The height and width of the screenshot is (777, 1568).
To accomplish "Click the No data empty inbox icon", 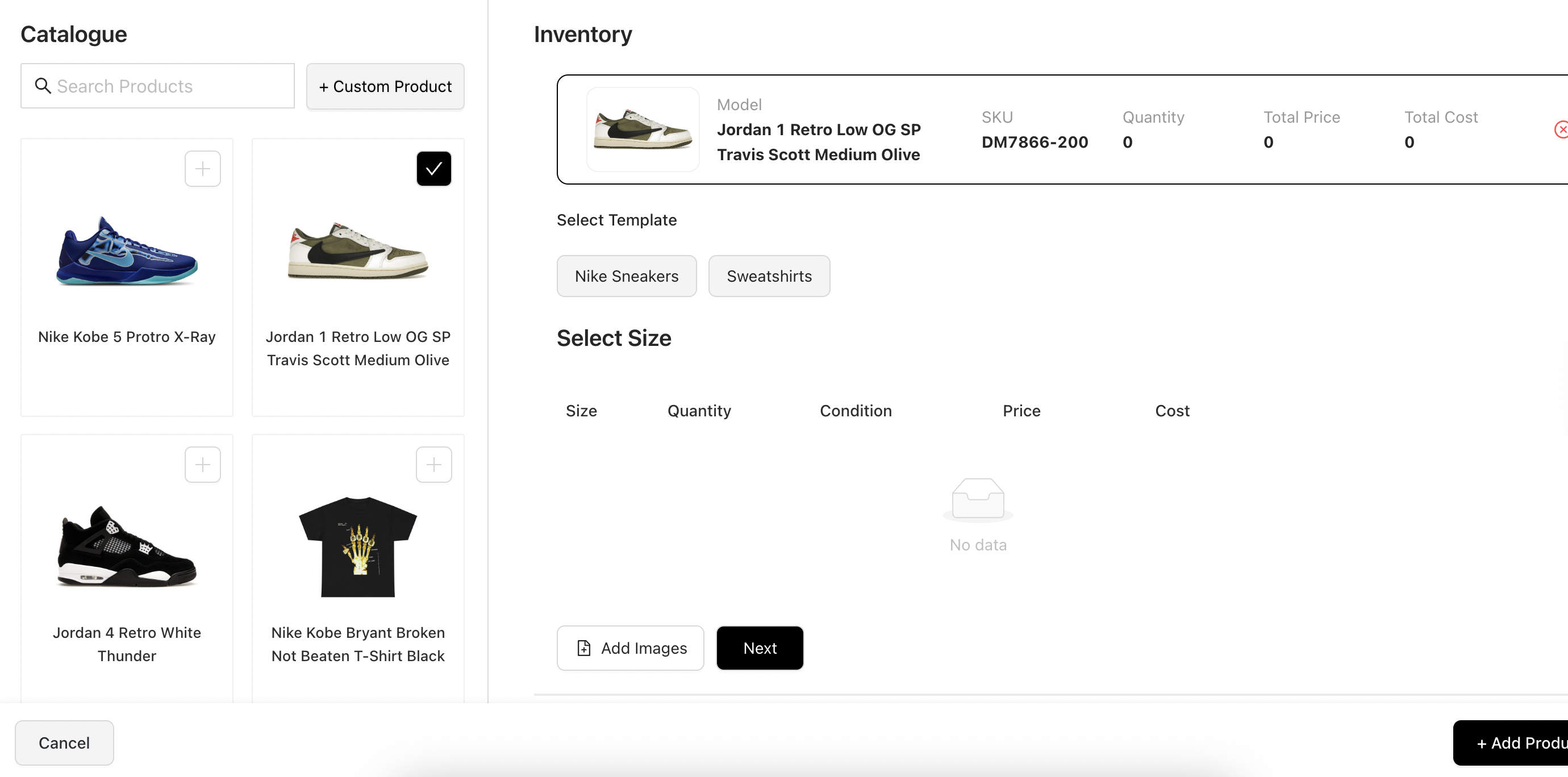I will [978, 499].
